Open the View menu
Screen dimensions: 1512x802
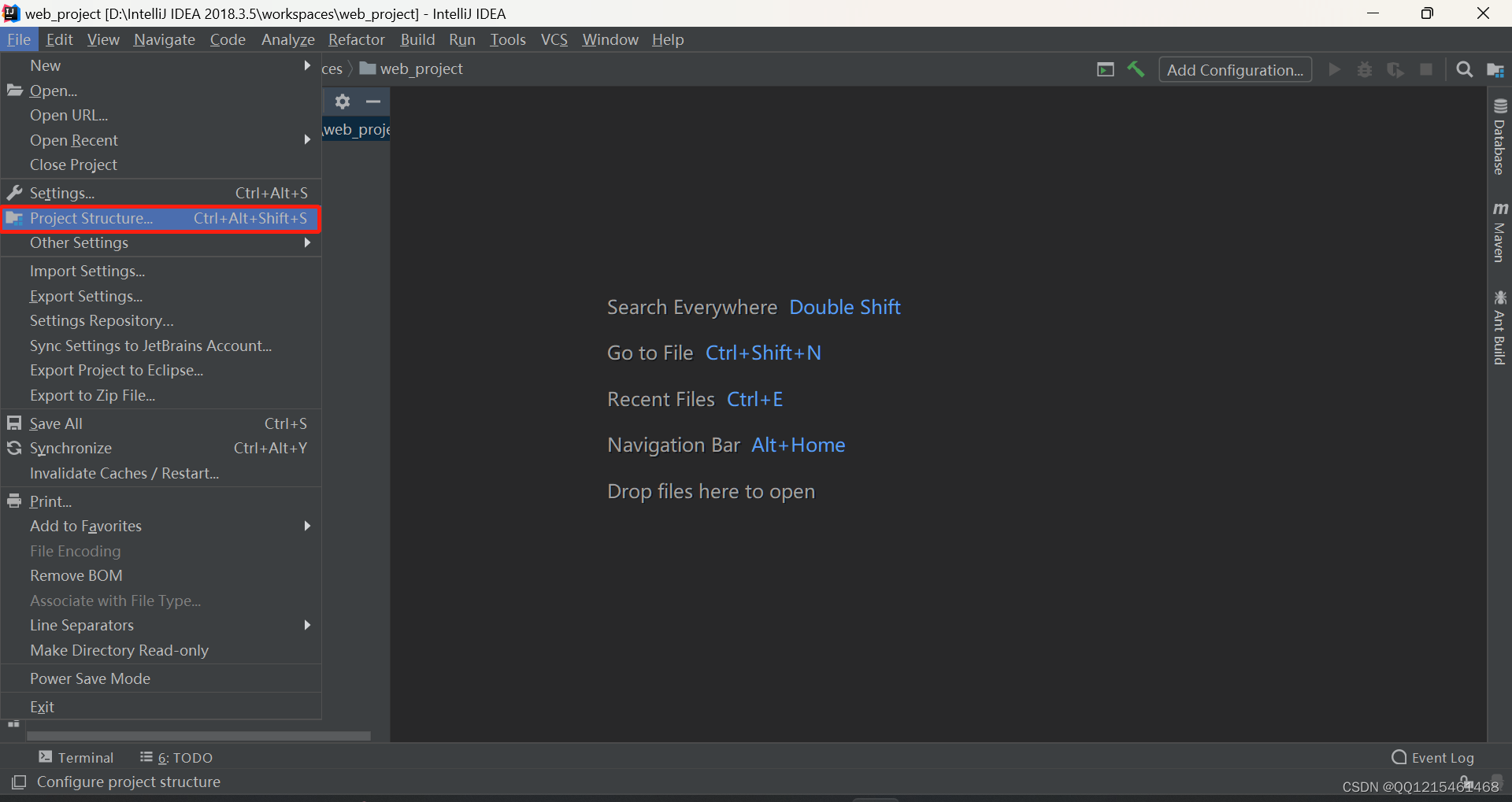(103, 39)
